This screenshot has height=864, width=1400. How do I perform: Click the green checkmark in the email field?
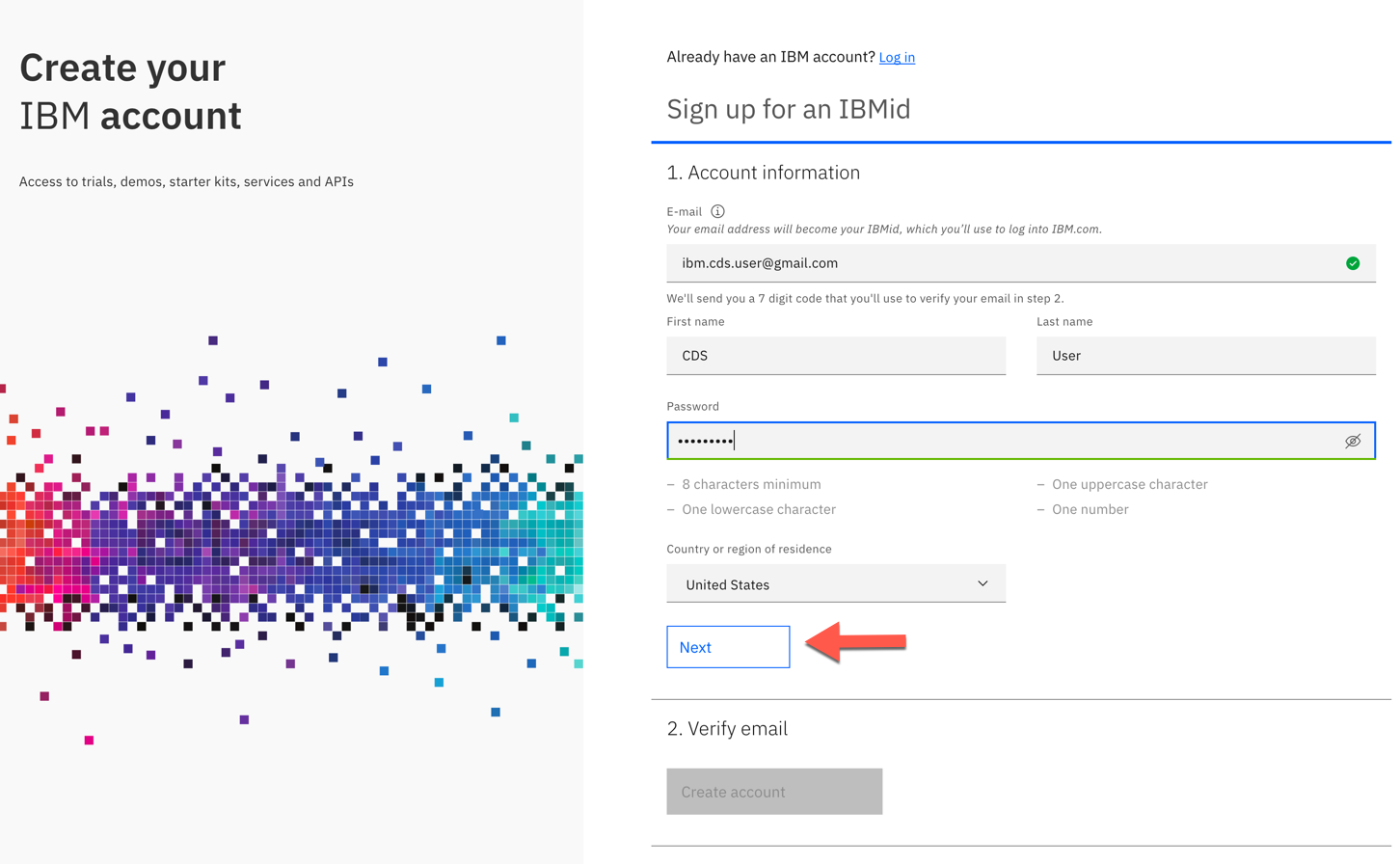(x=1353, y=262)
